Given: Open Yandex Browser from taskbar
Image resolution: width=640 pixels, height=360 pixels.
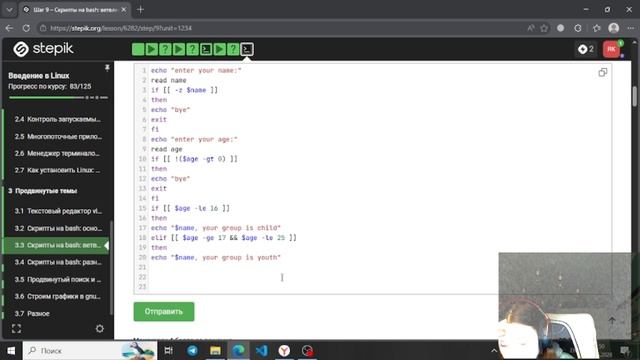Looking at the screenshot, I should tap(284, 351).
